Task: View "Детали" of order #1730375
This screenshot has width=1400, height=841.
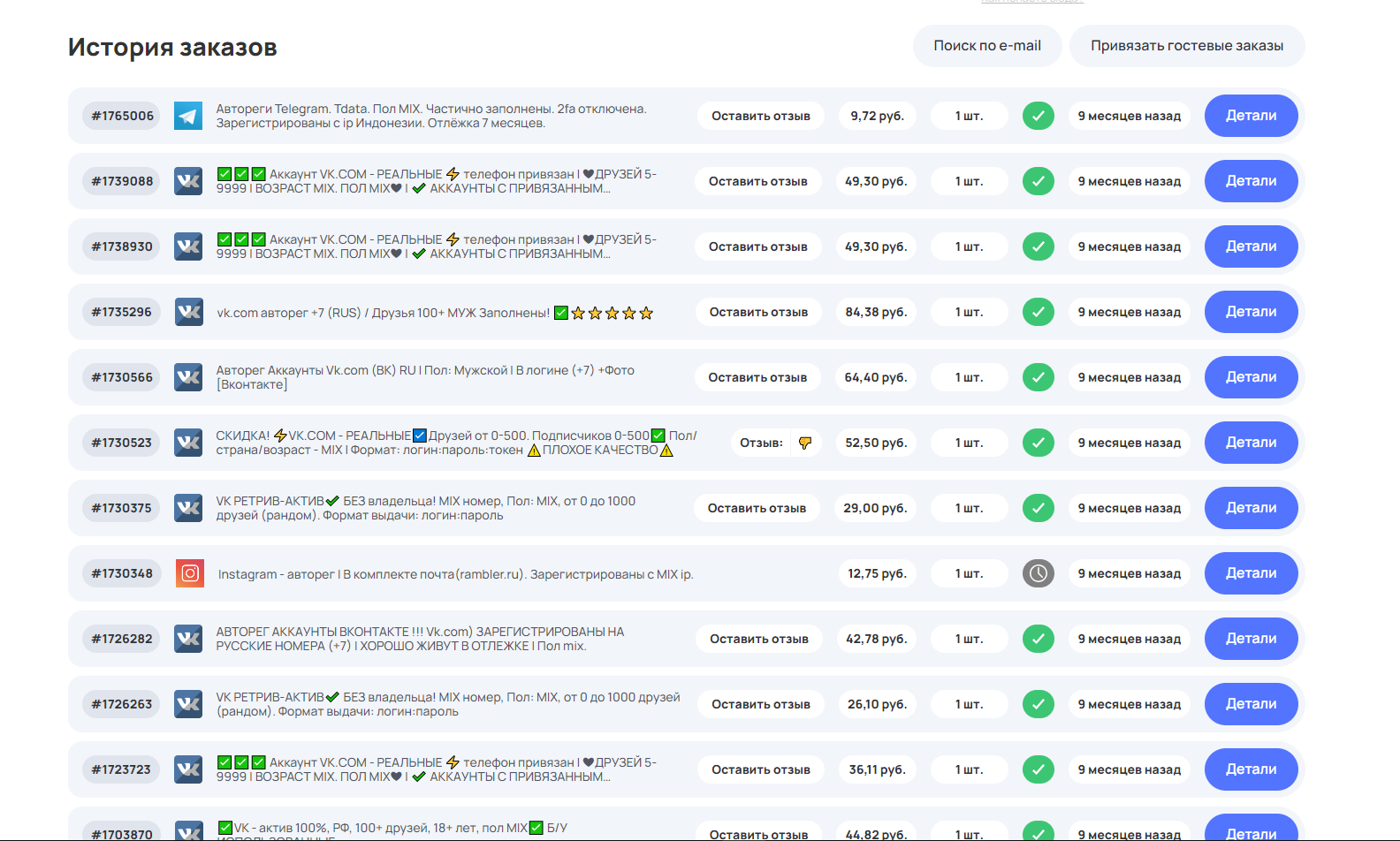Action: [1251, 508]
